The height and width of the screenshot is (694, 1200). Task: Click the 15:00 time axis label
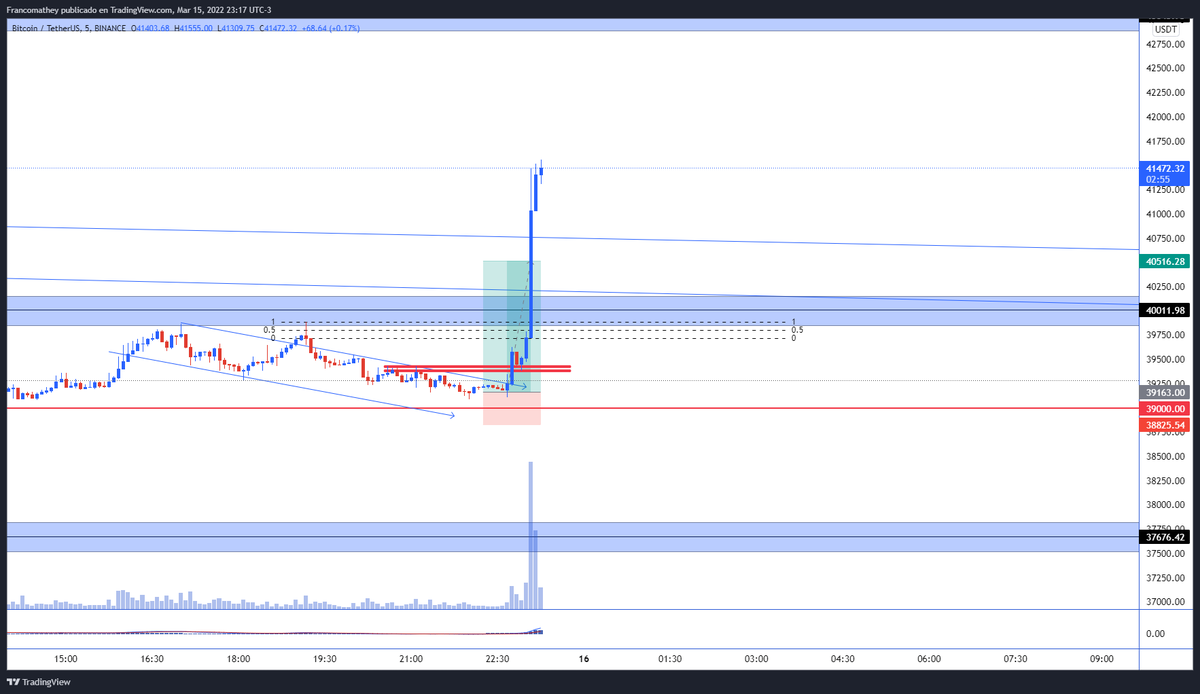66,659
